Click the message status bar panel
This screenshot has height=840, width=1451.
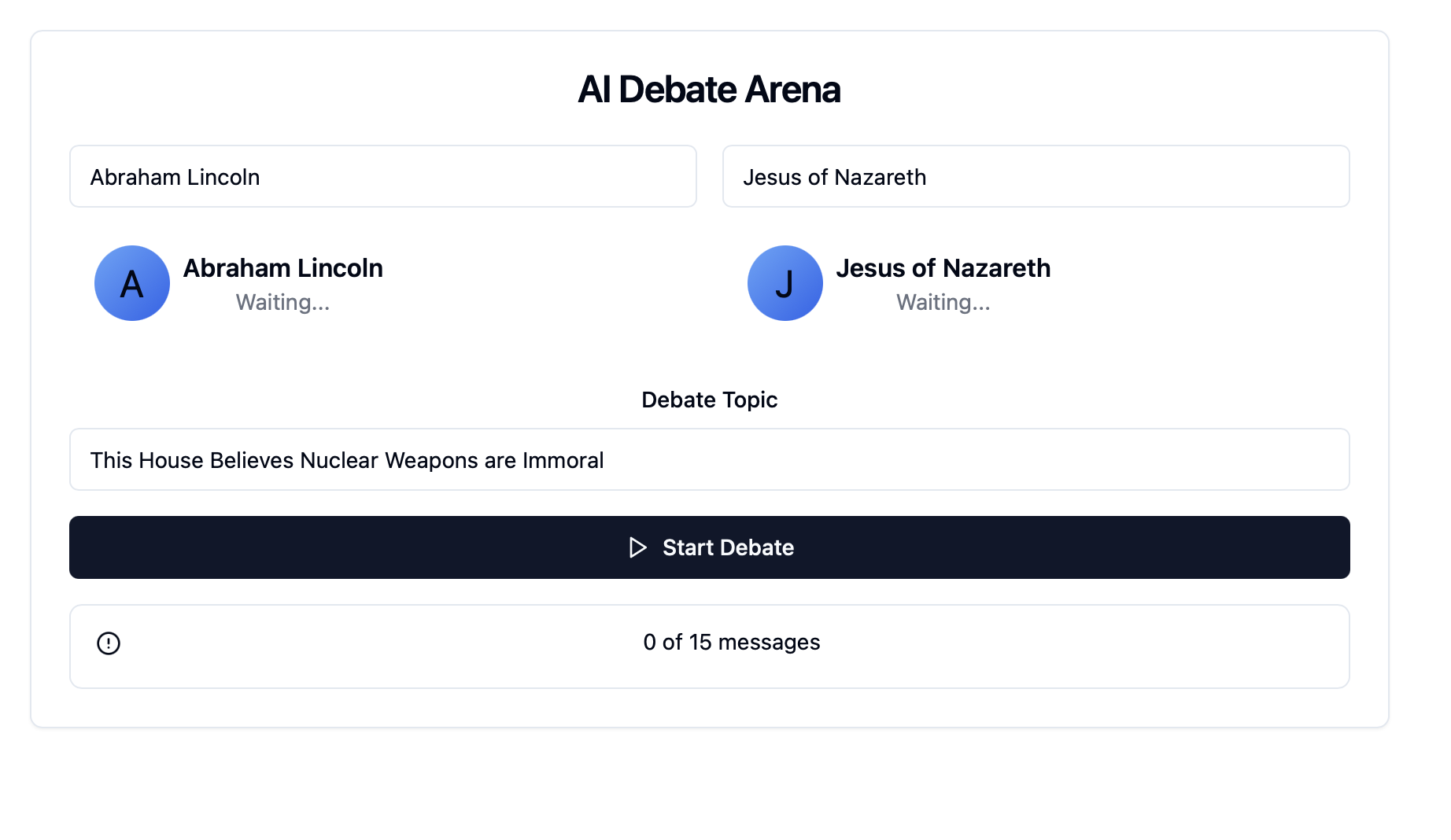(x=710, y=647)
